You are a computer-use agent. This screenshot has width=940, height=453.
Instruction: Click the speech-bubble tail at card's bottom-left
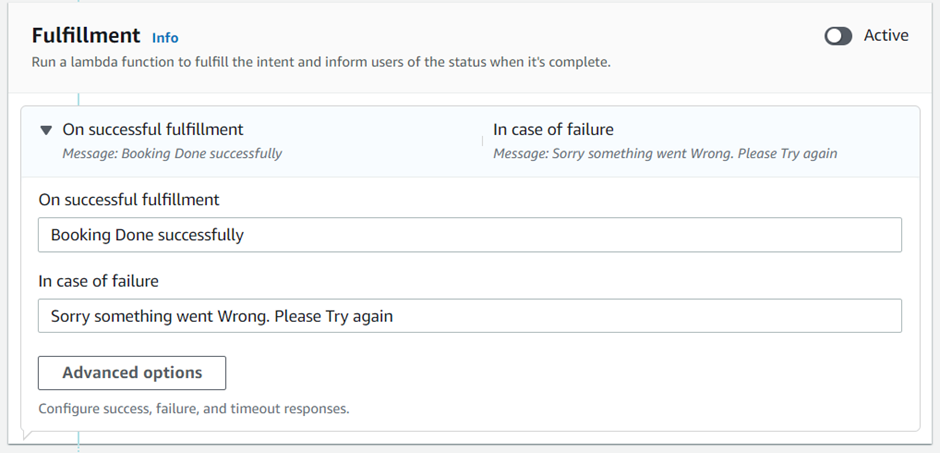coord(27,434)
